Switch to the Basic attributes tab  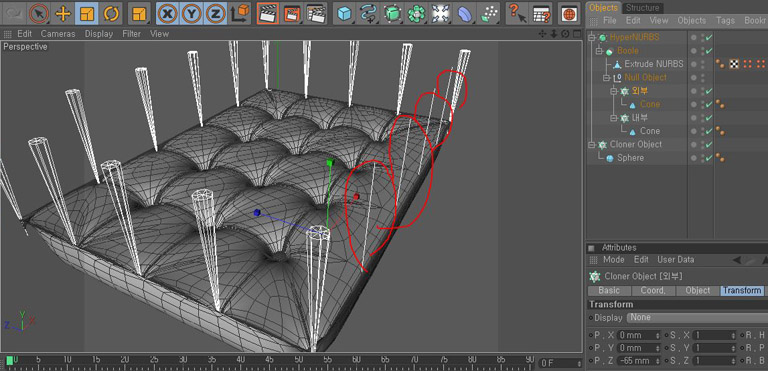pos(609,291)
